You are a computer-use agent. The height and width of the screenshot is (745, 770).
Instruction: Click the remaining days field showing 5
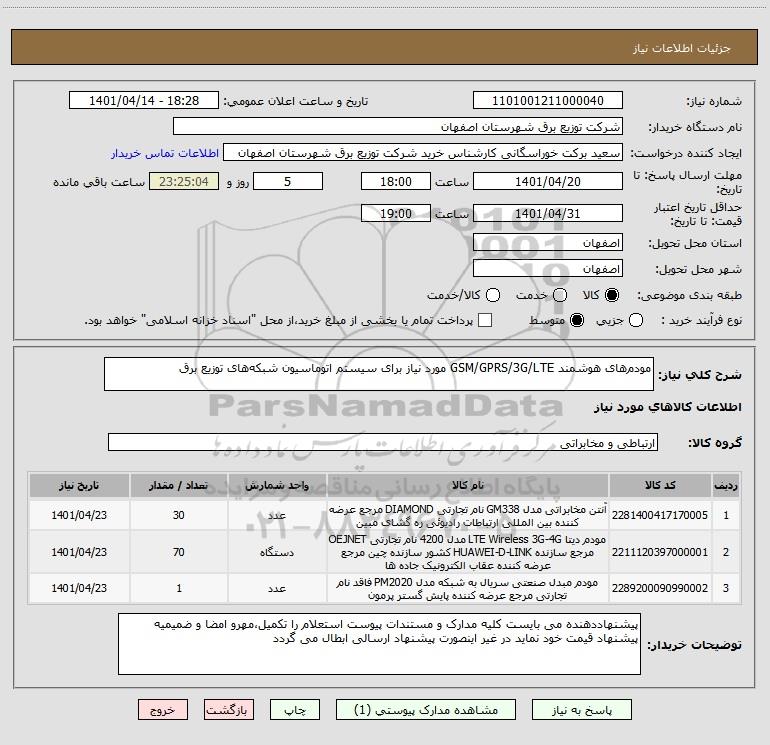[288, 181]
